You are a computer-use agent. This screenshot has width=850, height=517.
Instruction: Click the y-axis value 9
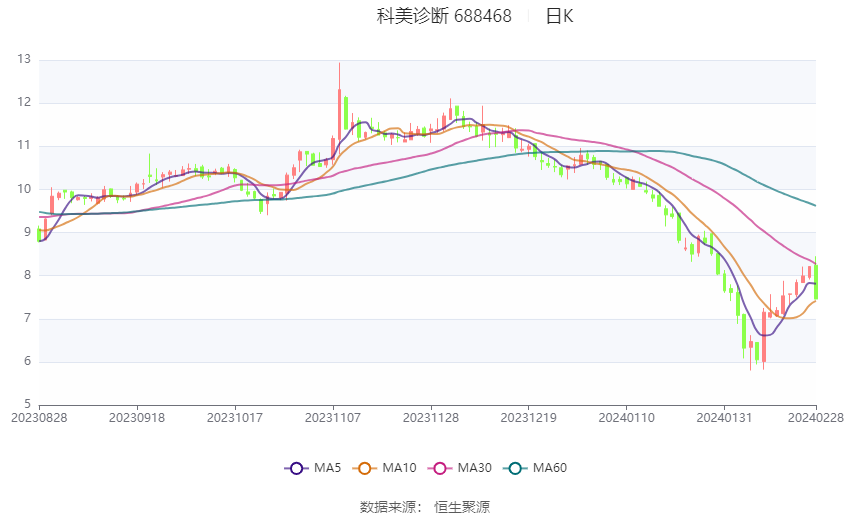27,232
